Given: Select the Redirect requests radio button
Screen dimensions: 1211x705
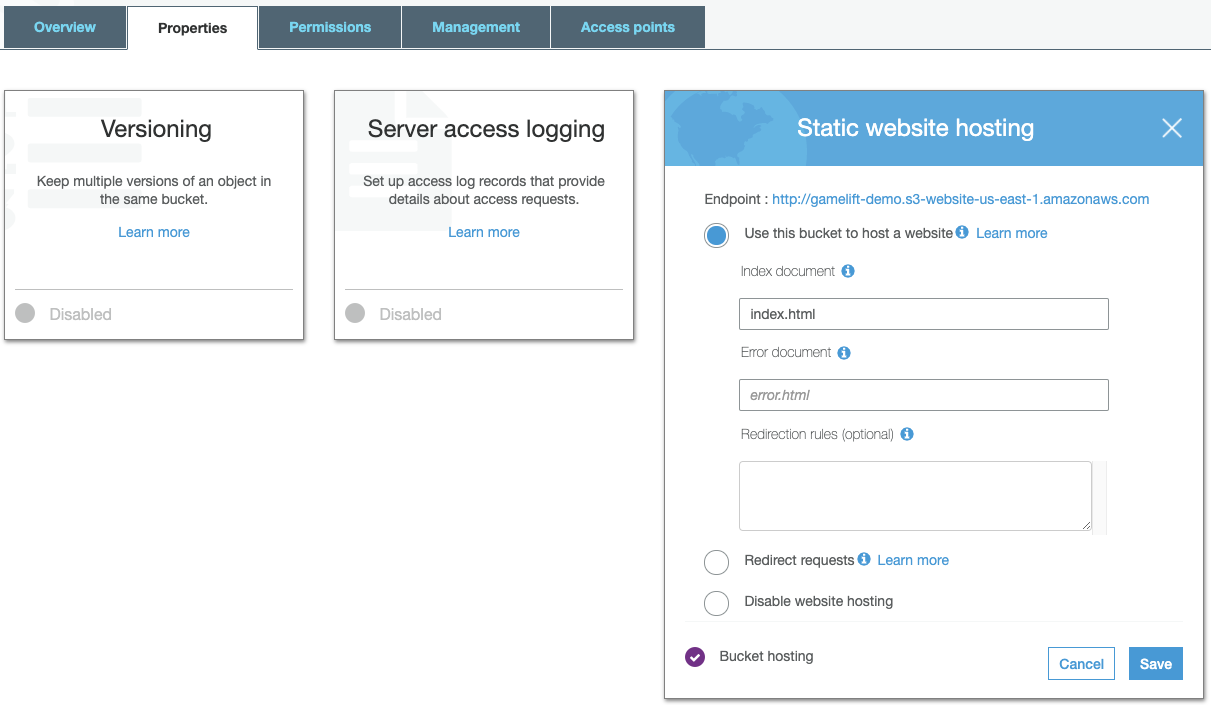Looking at the screenshot, I should (717, 562).
